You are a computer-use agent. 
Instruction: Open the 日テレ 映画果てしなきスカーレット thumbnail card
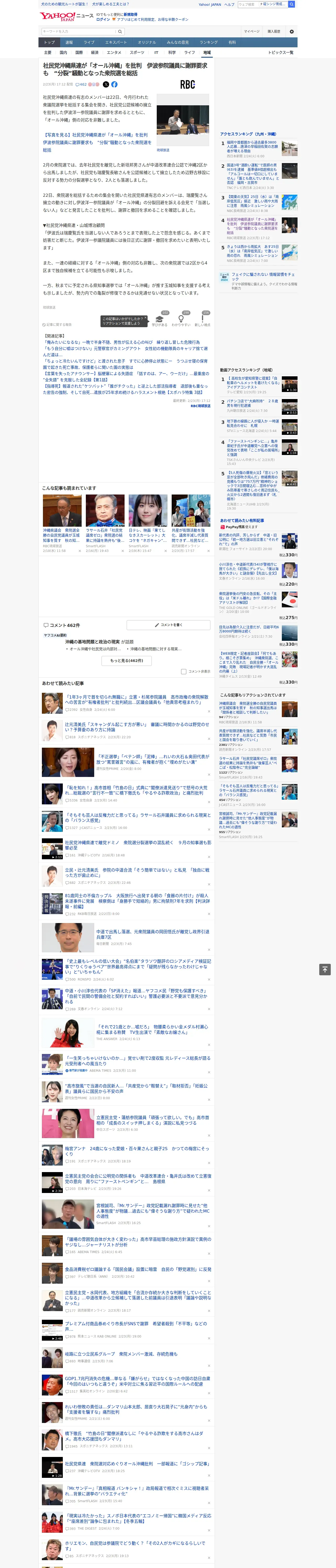(x=148, y=510)
